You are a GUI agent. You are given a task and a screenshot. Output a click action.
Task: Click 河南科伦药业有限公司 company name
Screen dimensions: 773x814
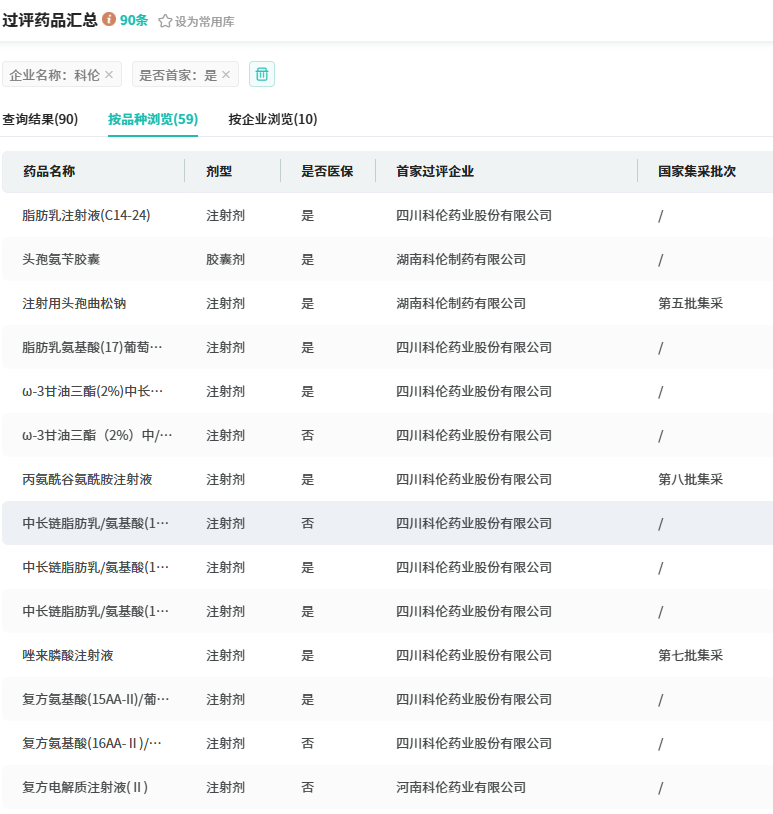(461, 787)
